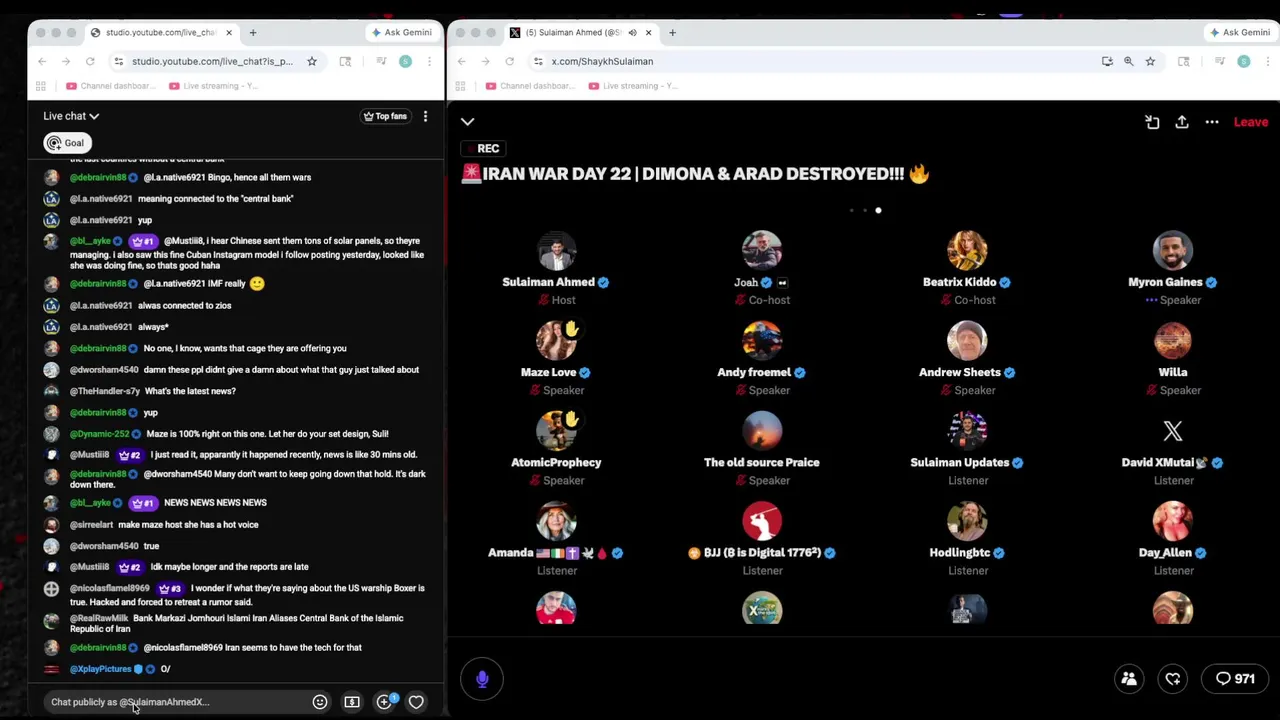Click the red Leave button
1280x720 pixels.
pyautogui.click(x=1251, y=122)
